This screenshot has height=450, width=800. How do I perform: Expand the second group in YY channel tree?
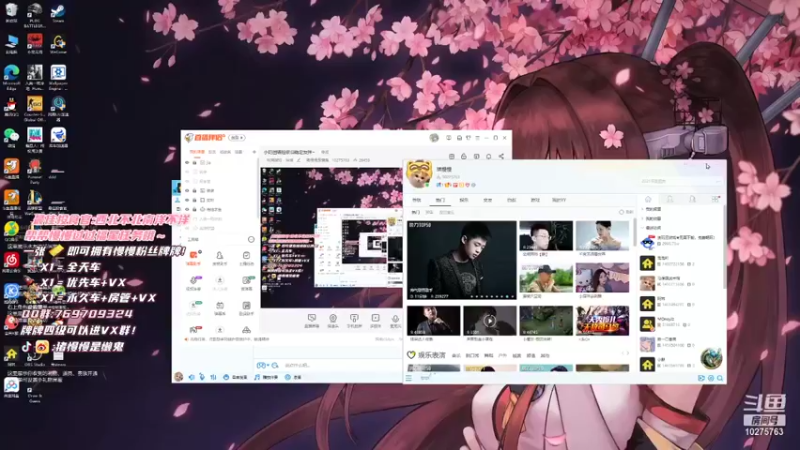click(x=642, y=218)
